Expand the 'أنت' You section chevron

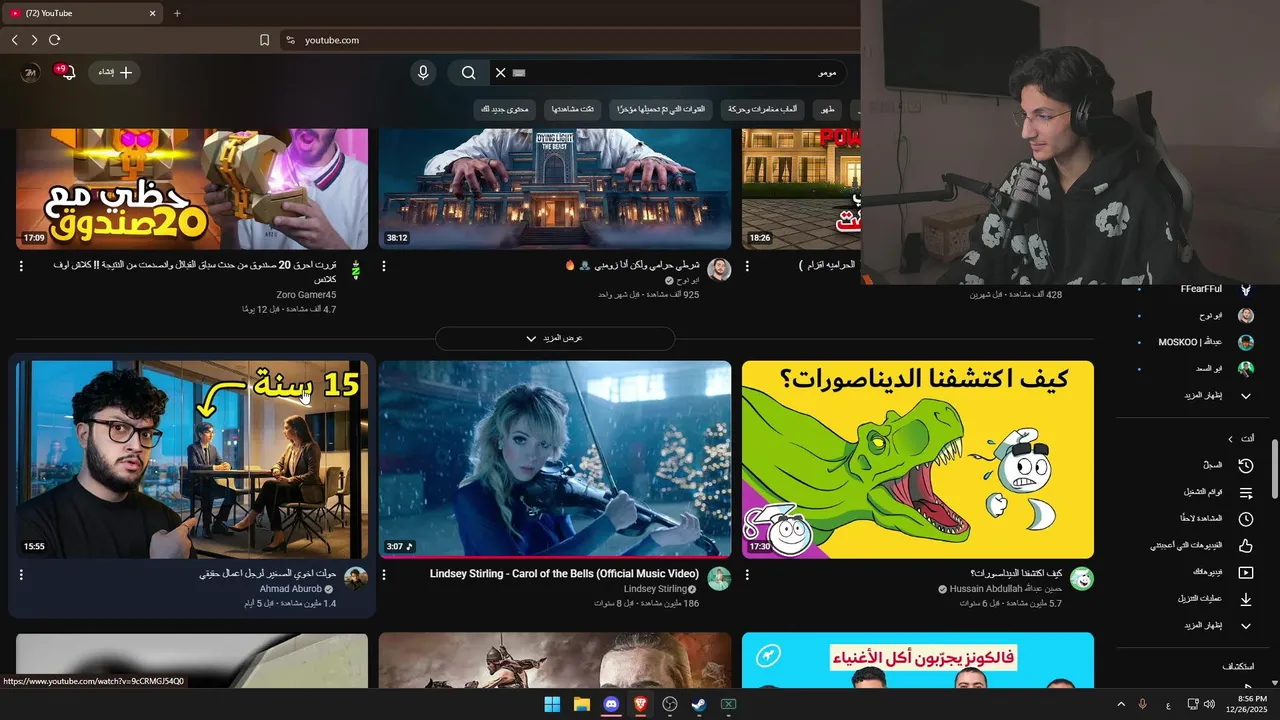pyautogui.click(x=1231, y=438)
